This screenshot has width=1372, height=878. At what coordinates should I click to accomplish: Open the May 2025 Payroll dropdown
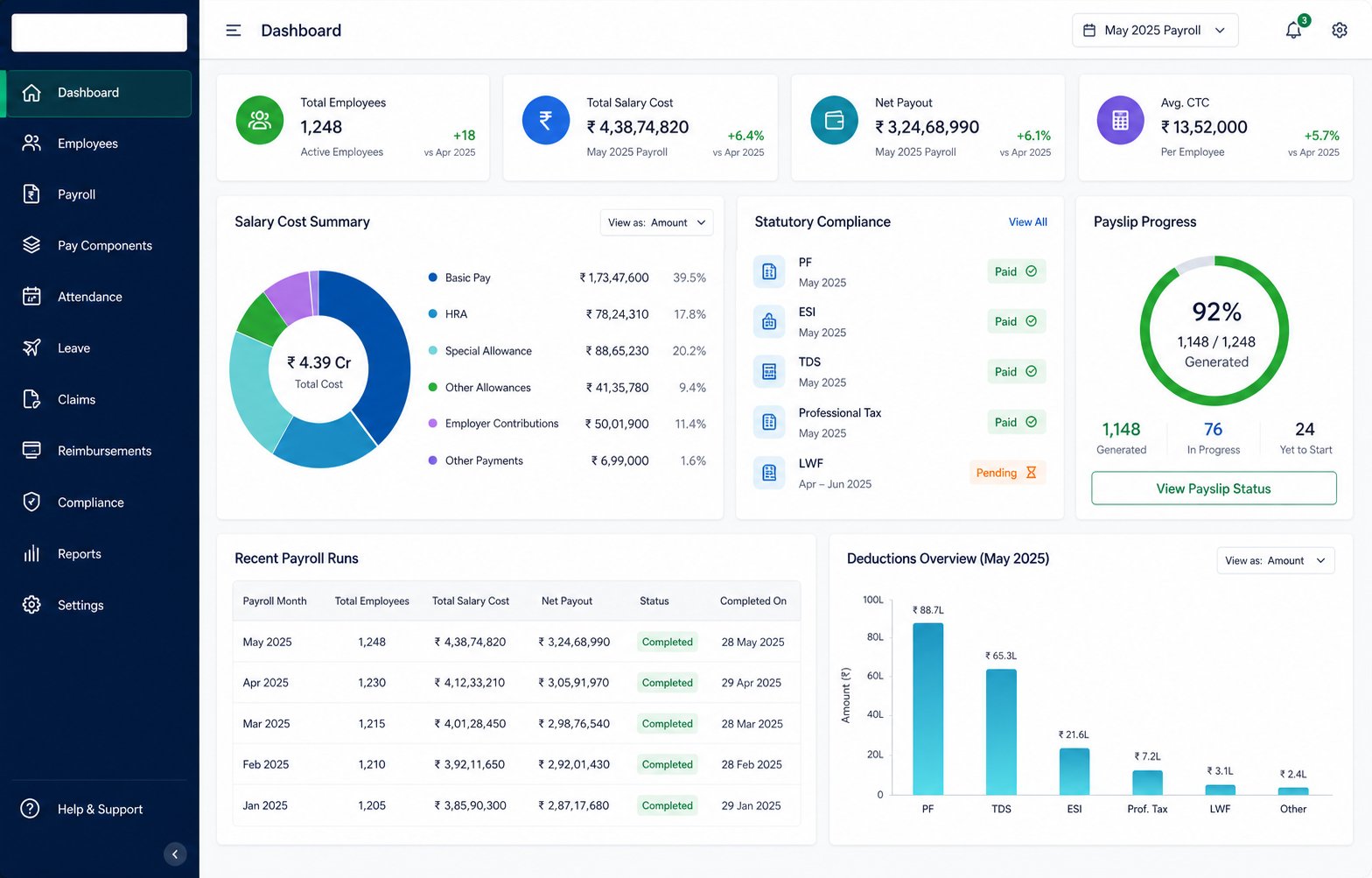pos(1155,31)
